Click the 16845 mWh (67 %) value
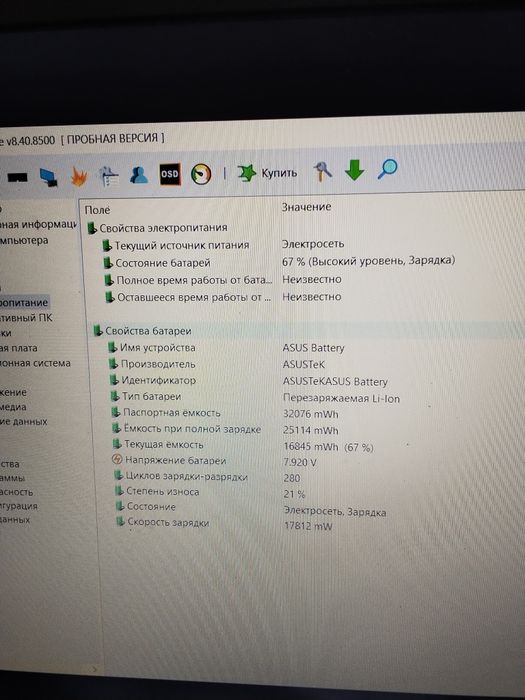Viewport: 525px width, 700px height. click(329, 447)
